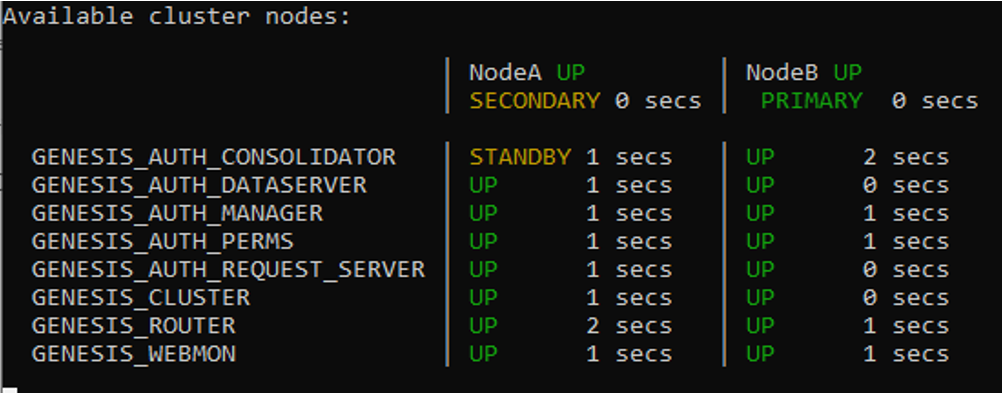Click the GENESIS_AUTH_REQUEST_SERVER process name
Viewport: 1002px width, 393px height.
tap(228, 270)
